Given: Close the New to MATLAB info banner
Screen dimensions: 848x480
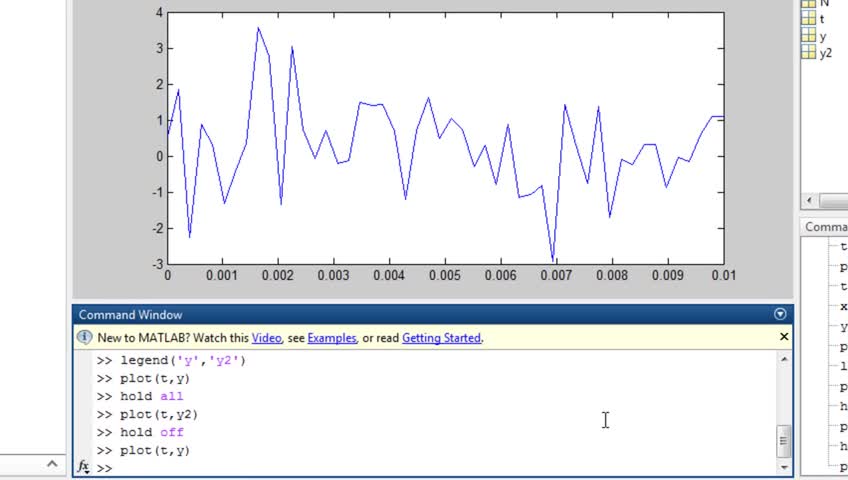Looking at the screenshot, I should (784, 337).
